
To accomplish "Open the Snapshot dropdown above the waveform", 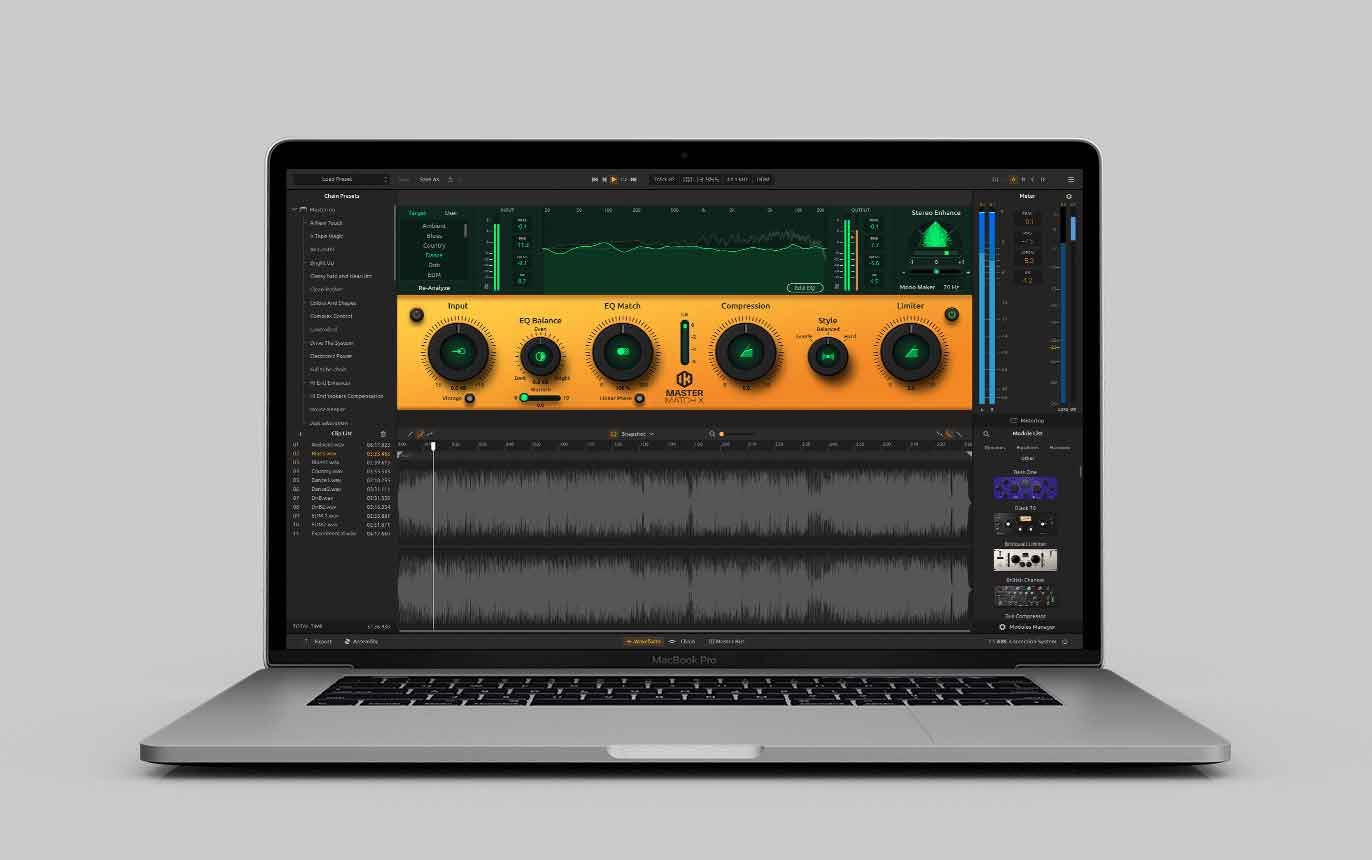I will (x=633, y=434).
